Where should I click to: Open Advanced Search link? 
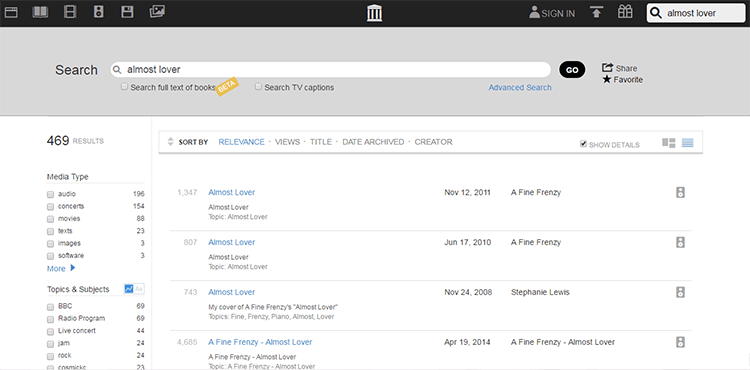click(520, 87)
